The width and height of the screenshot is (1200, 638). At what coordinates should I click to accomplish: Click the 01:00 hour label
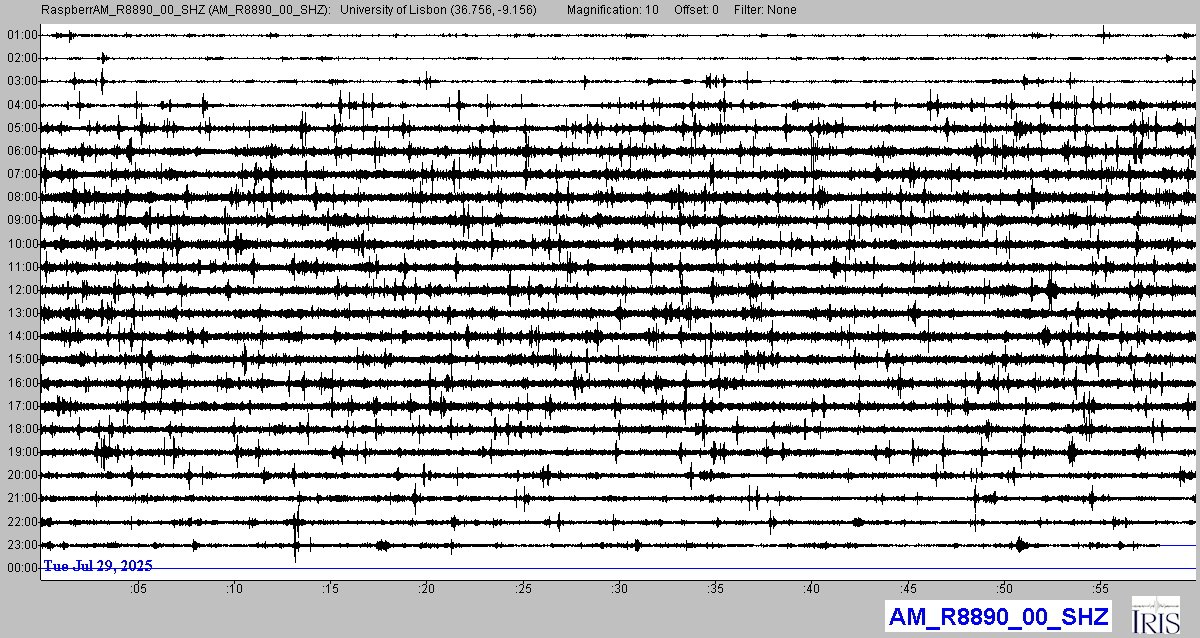(x=21, y=35)
